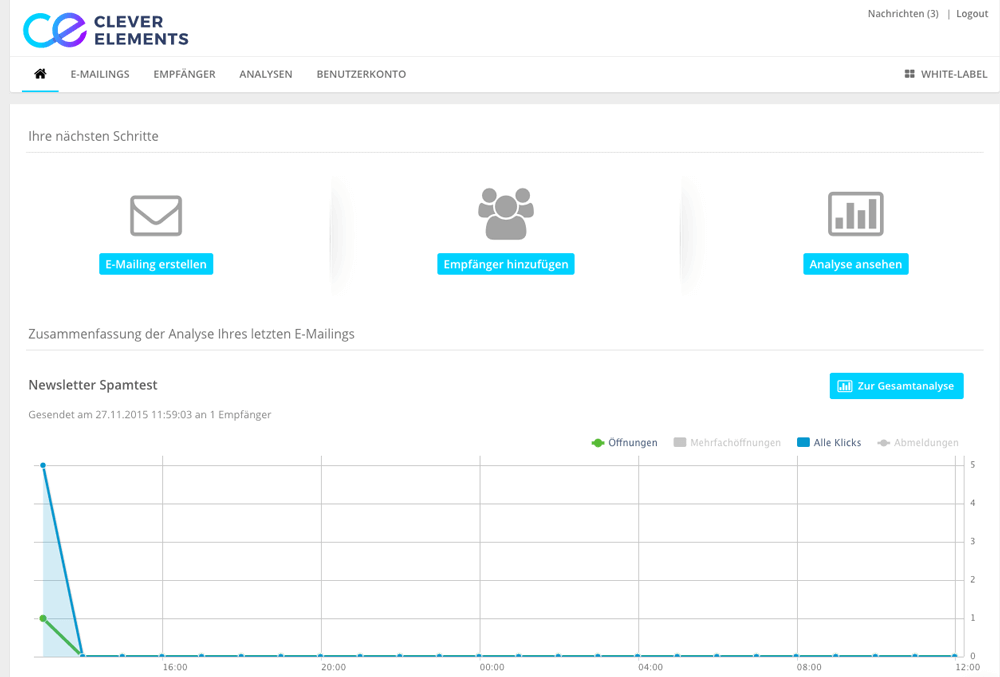Open E-MAILINGS menu
This screenshot has height=677, width=1000.
100,74
